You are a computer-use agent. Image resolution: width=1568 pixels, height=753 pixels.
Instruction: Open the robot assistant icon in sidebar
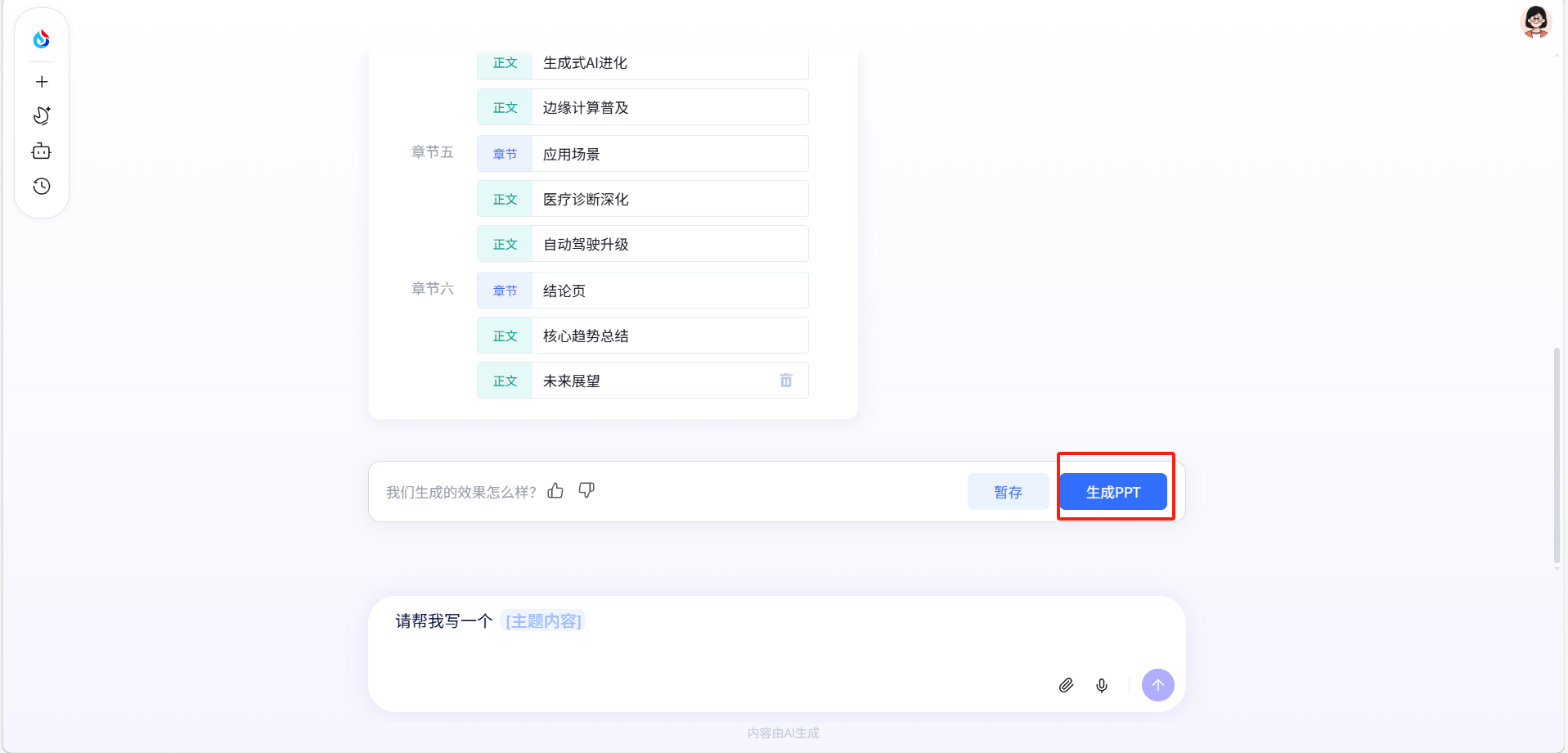tap(42, 151)
